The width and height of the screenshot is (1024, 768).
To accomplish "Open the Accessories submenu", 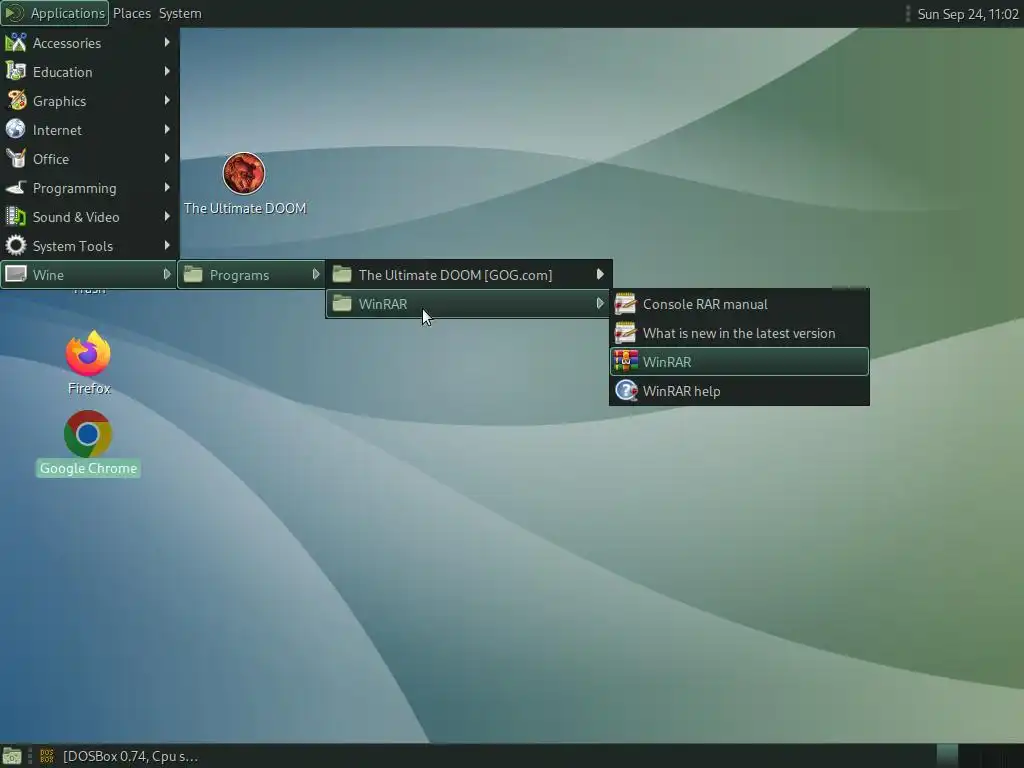I will pos(89,43).
